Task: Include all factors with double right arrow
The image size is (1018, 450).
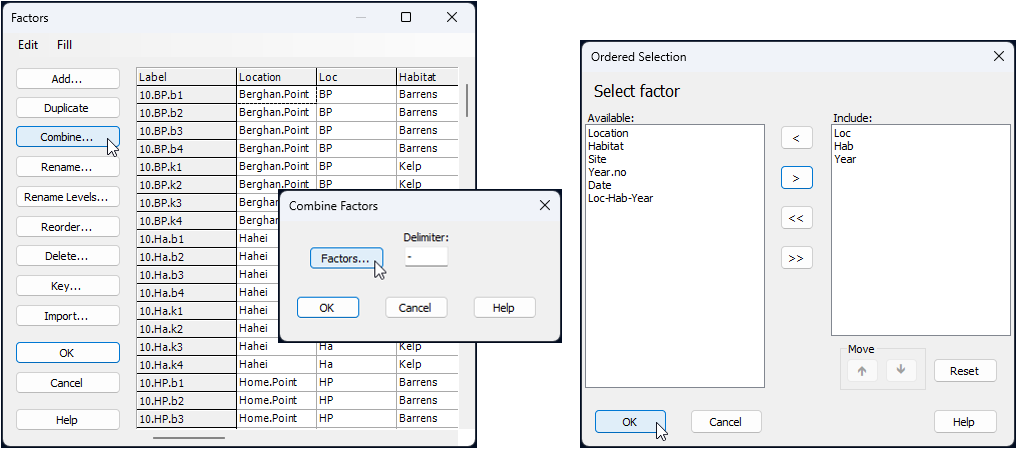Action: coord(796,258)
